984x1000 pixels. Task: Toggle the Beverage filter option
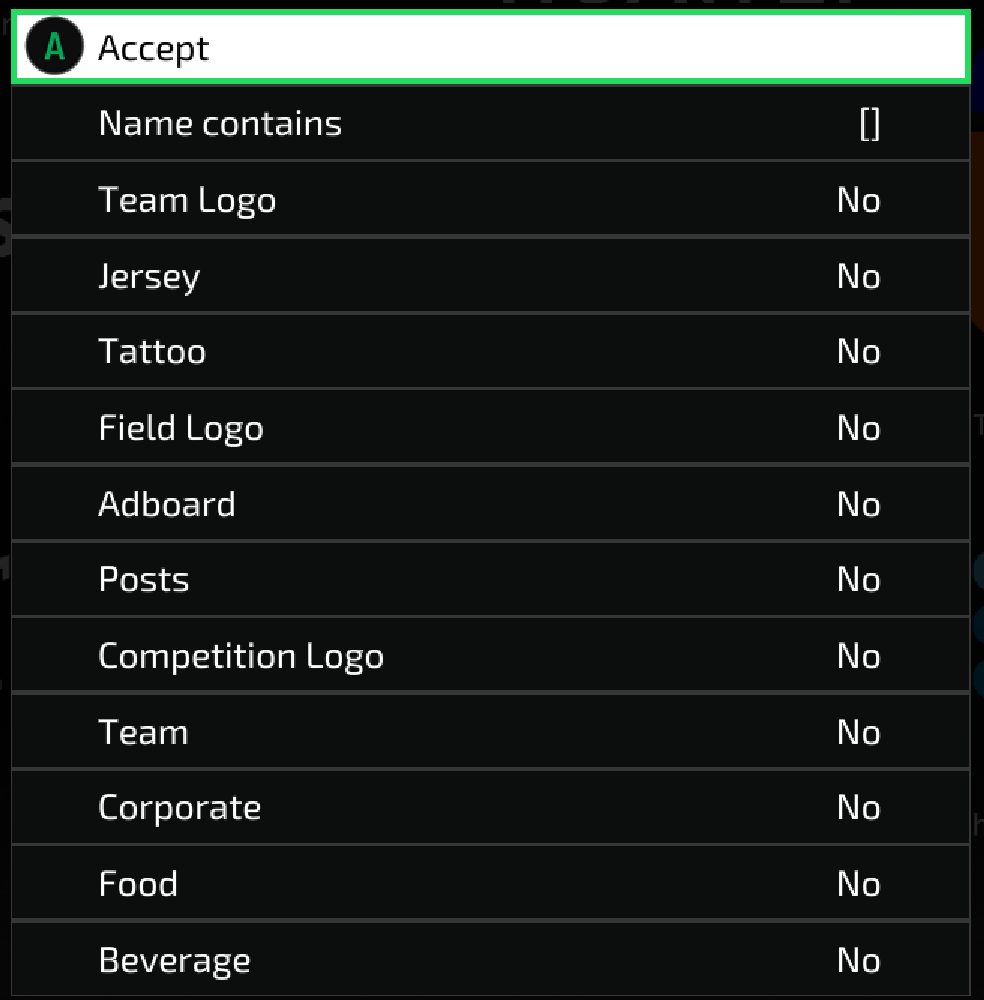click(x=490, y=959)
